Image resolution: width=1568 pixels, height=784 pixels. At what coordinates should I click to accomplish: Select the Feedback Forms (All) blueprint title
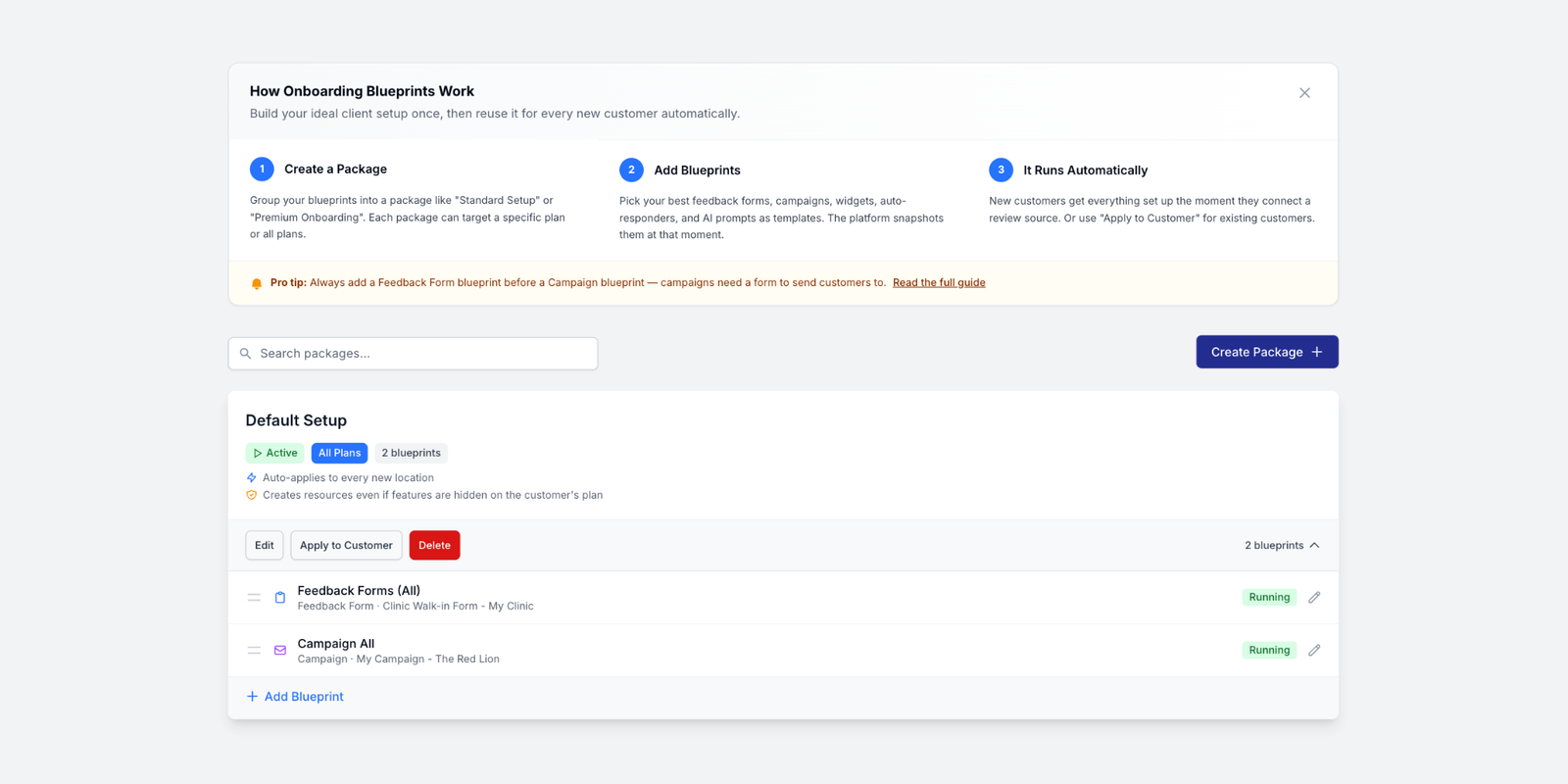tap(359, 591)
